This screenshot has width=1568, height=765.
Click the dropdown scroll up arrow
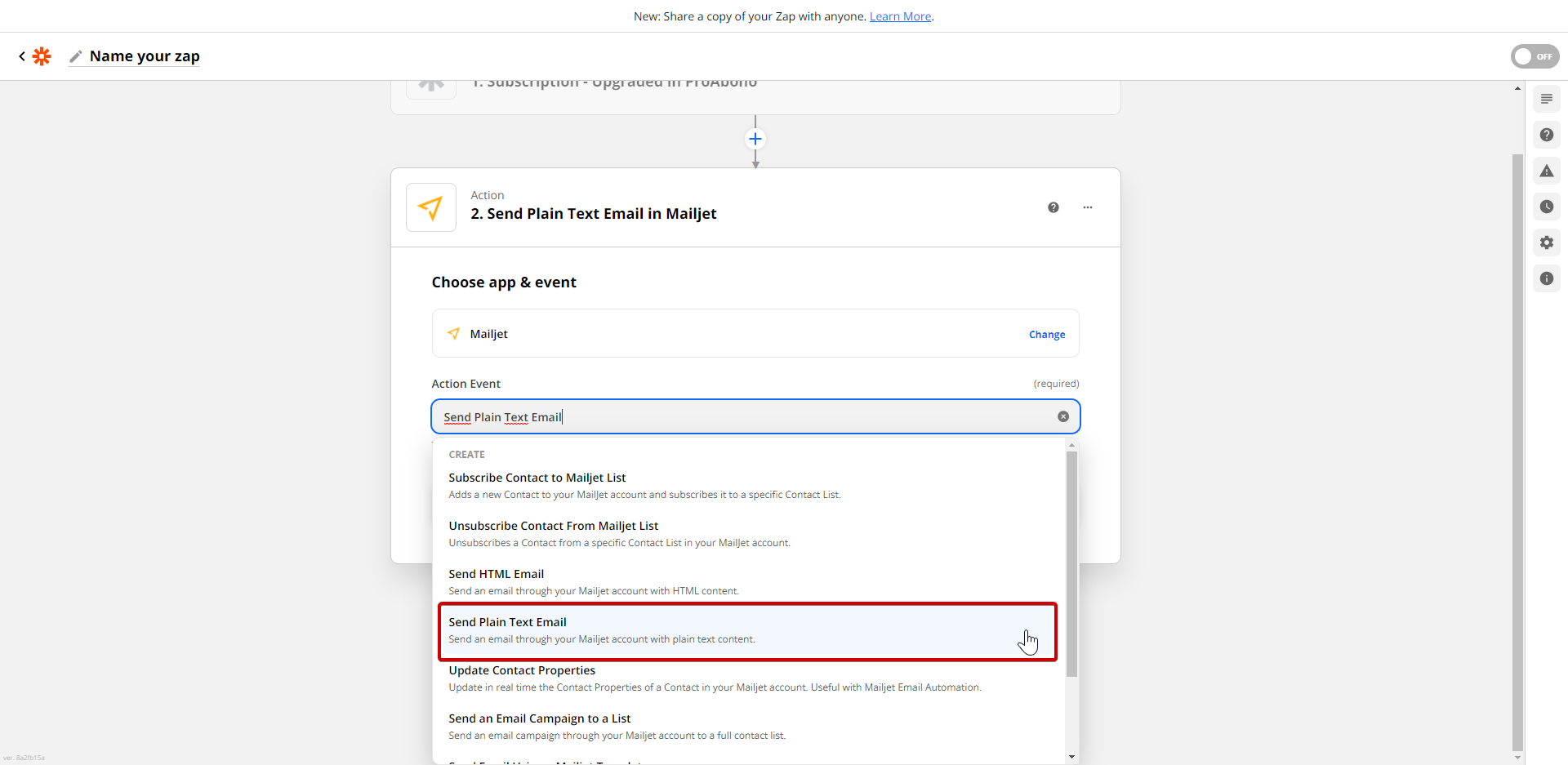[x=1071, y=445]
